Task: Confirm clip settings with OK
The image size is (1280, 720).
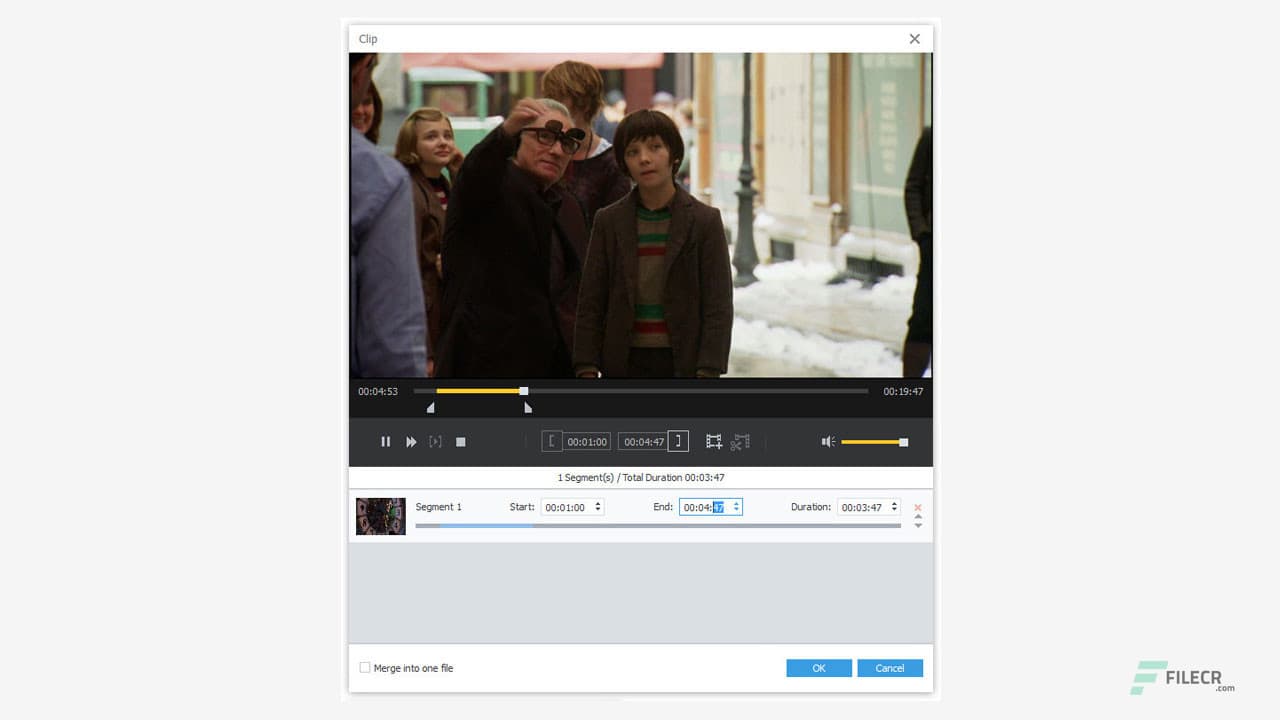Action: [818, 668]
